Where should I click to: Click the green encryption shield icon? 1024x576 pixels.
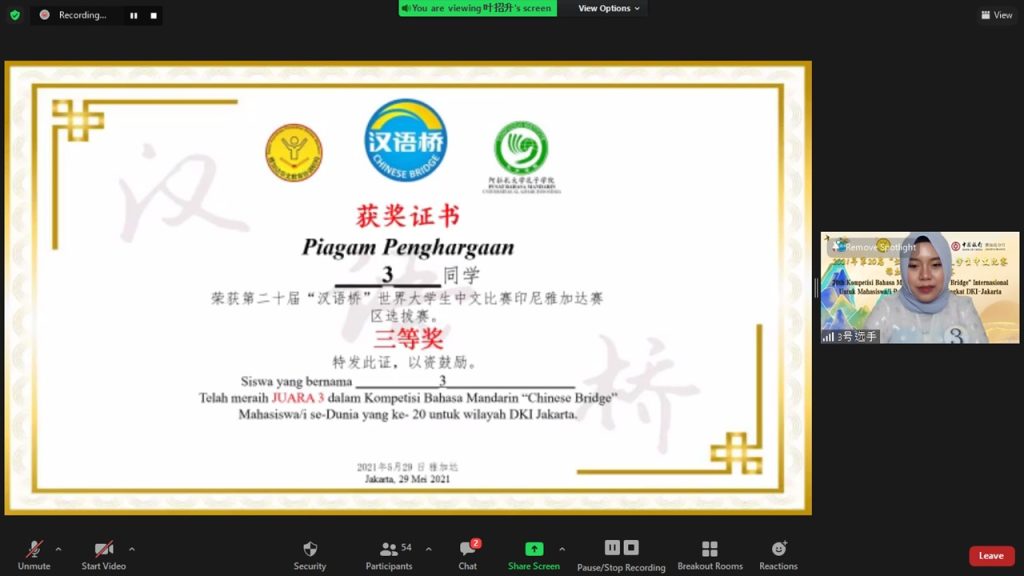click(15, 15)
